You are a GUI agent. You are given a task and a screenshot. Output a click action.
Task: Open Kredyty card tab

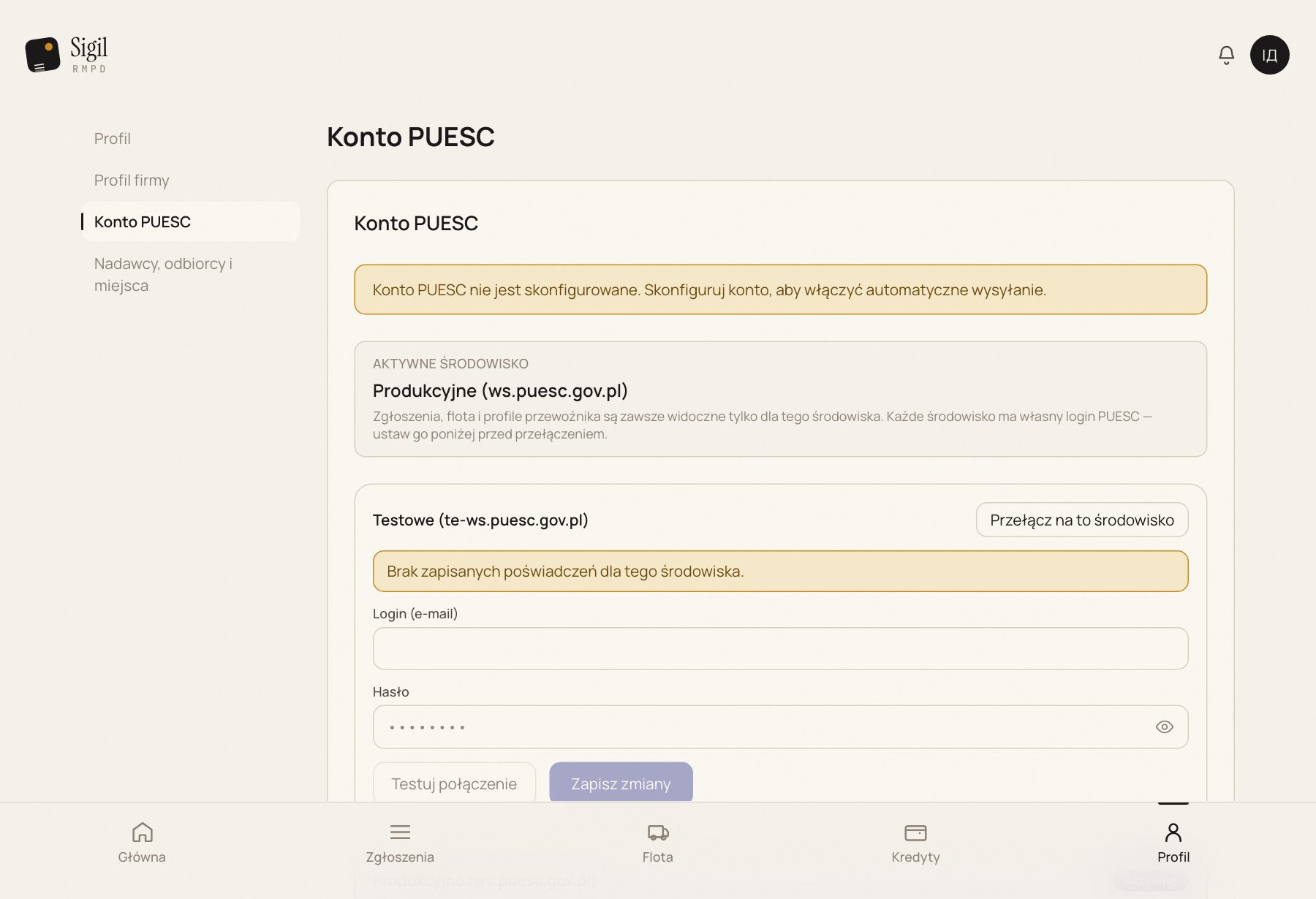[x=915, y=843]
